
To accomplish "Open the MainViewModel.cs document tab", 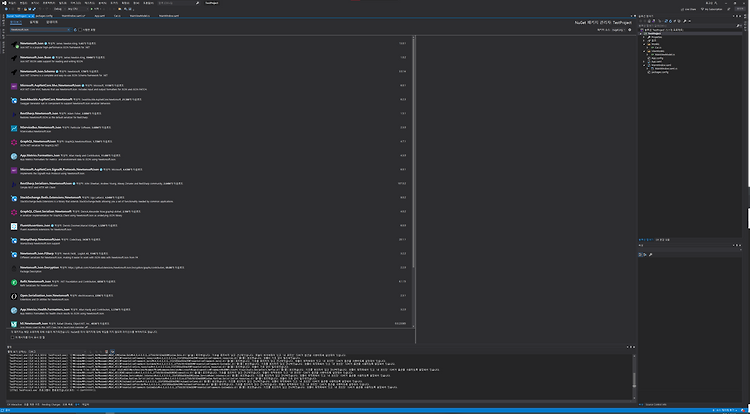I will click(x=140, y=16).
